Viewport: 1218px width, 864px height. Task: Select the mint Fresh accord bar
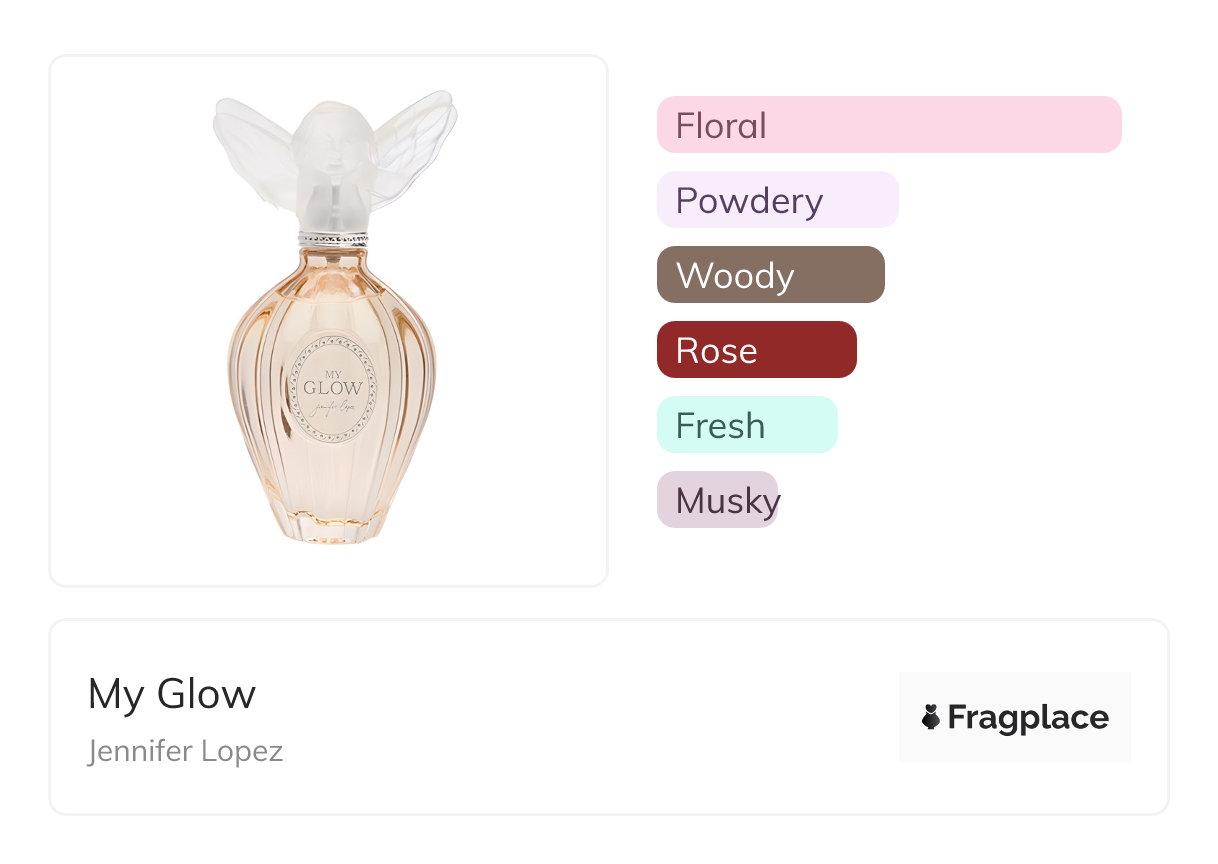[x=746, y=425]
